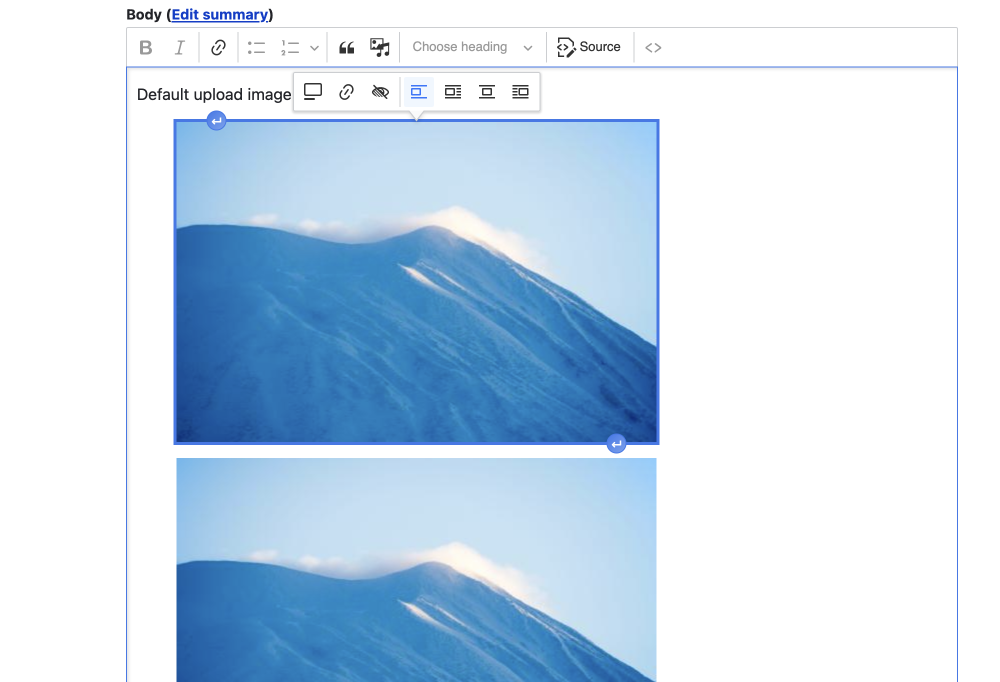The width and height of the screenshot is (1000, 682).
Task: Toggle the image caption in the image toolbar
Action: coord(312,92)
